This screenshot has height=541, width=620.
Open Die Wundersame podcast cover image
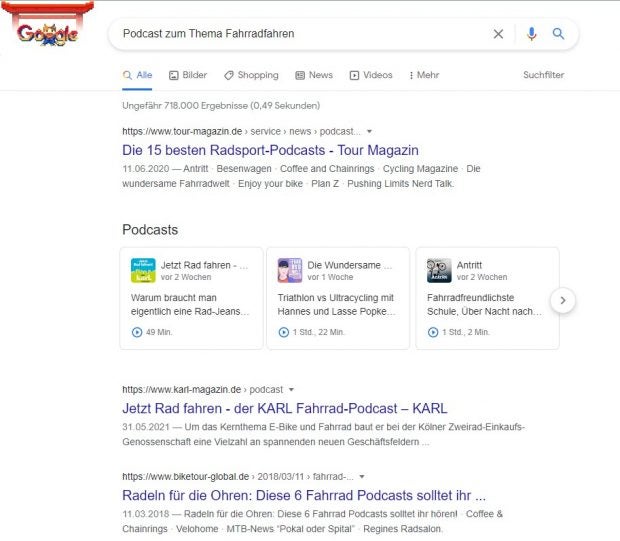[x=290, y=270]
